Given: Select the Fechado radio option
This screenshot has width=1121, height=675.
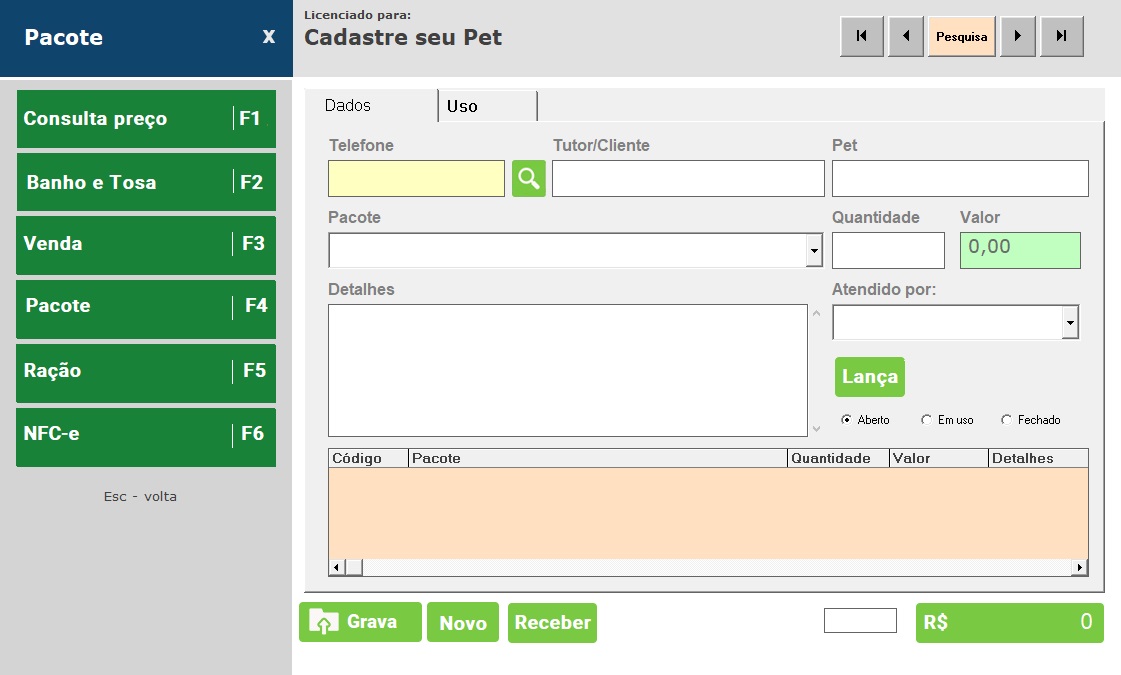Looking at the screenshot, I should 1006,420.
